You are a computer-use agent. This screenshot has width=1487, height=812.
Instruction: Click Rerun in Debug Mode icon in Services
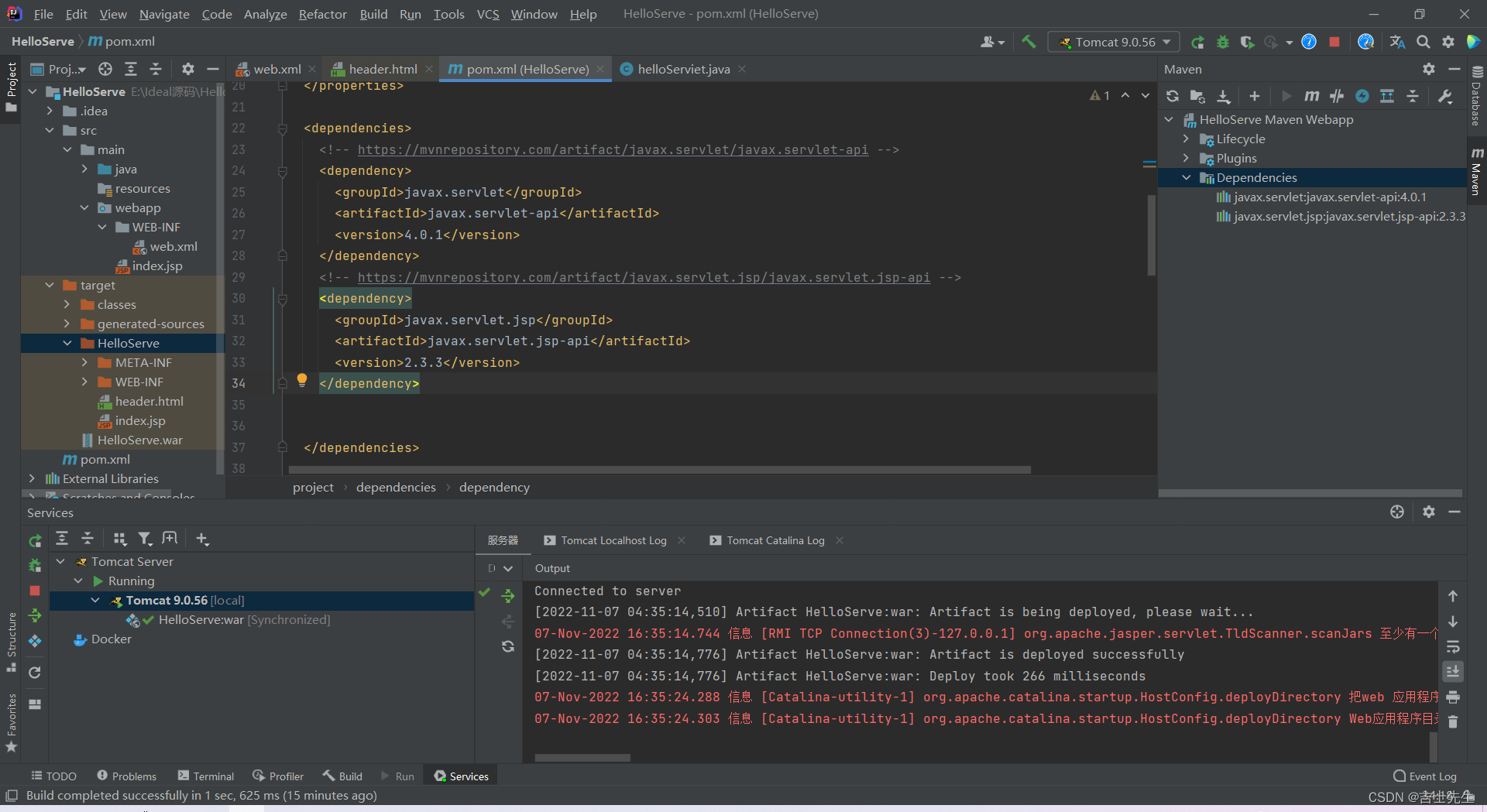35,566
